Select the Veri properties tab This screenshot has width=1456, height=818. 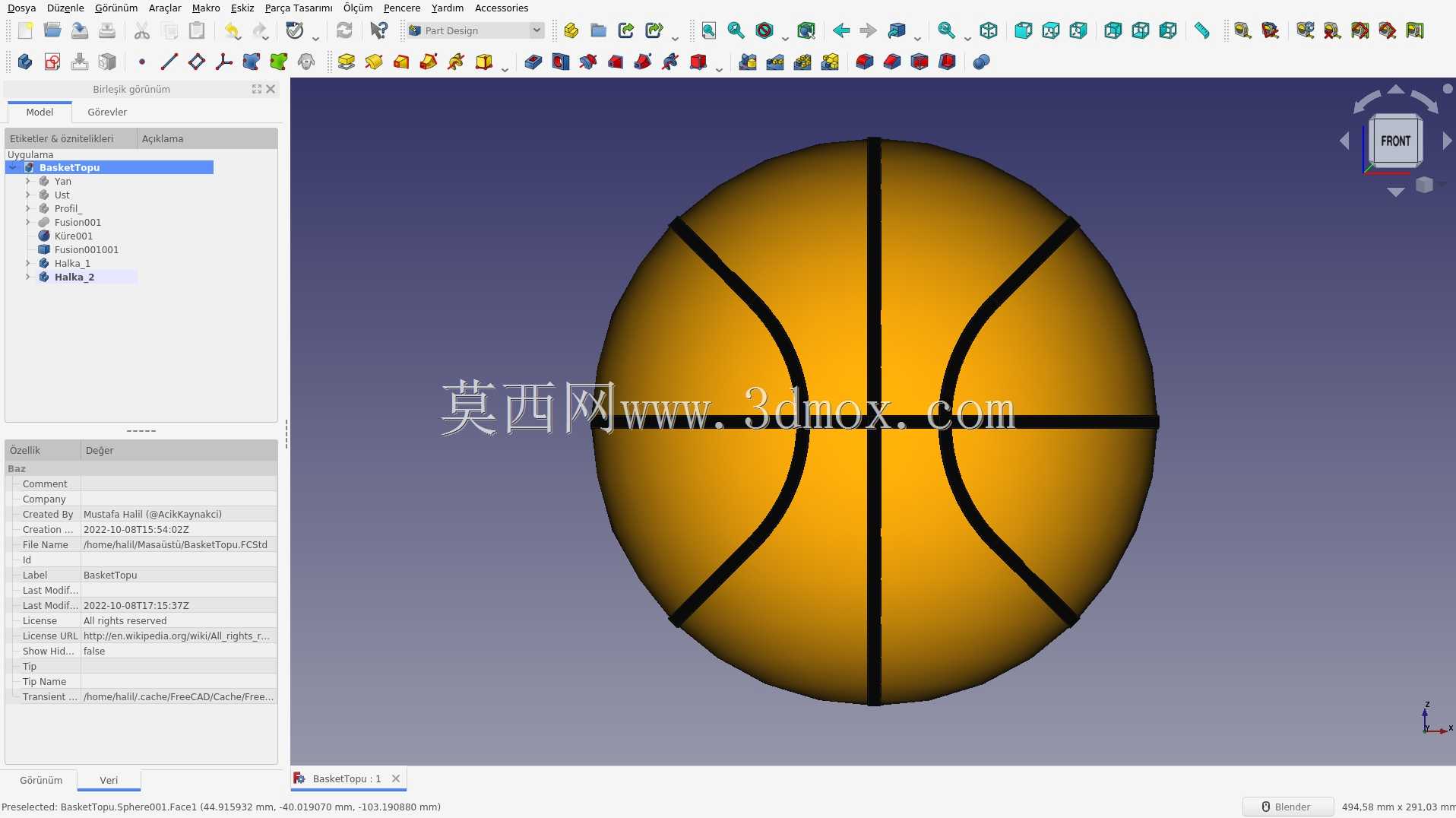coord(109,780)
